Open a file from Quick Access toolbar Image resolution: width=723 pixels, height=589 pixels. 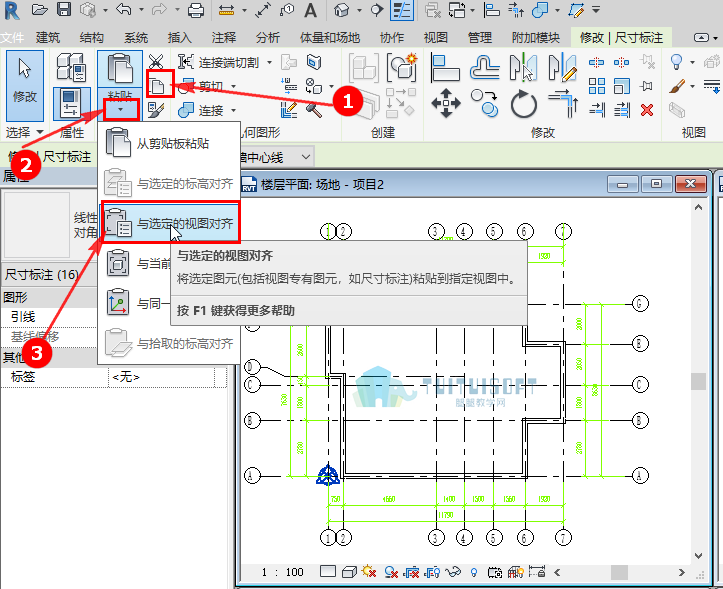(x=40, y=10)
